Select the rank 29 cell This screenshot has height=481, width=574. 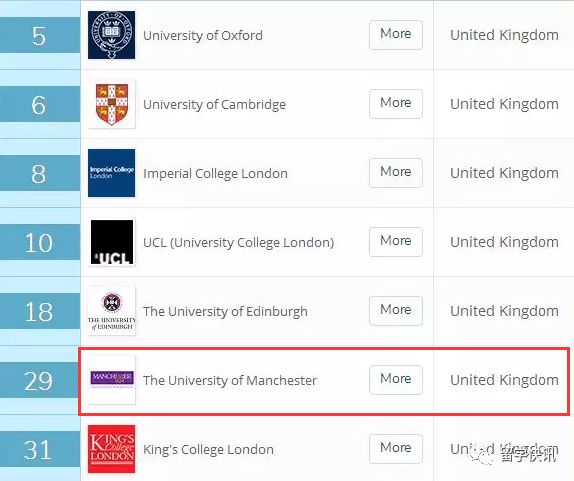point(40,381)
